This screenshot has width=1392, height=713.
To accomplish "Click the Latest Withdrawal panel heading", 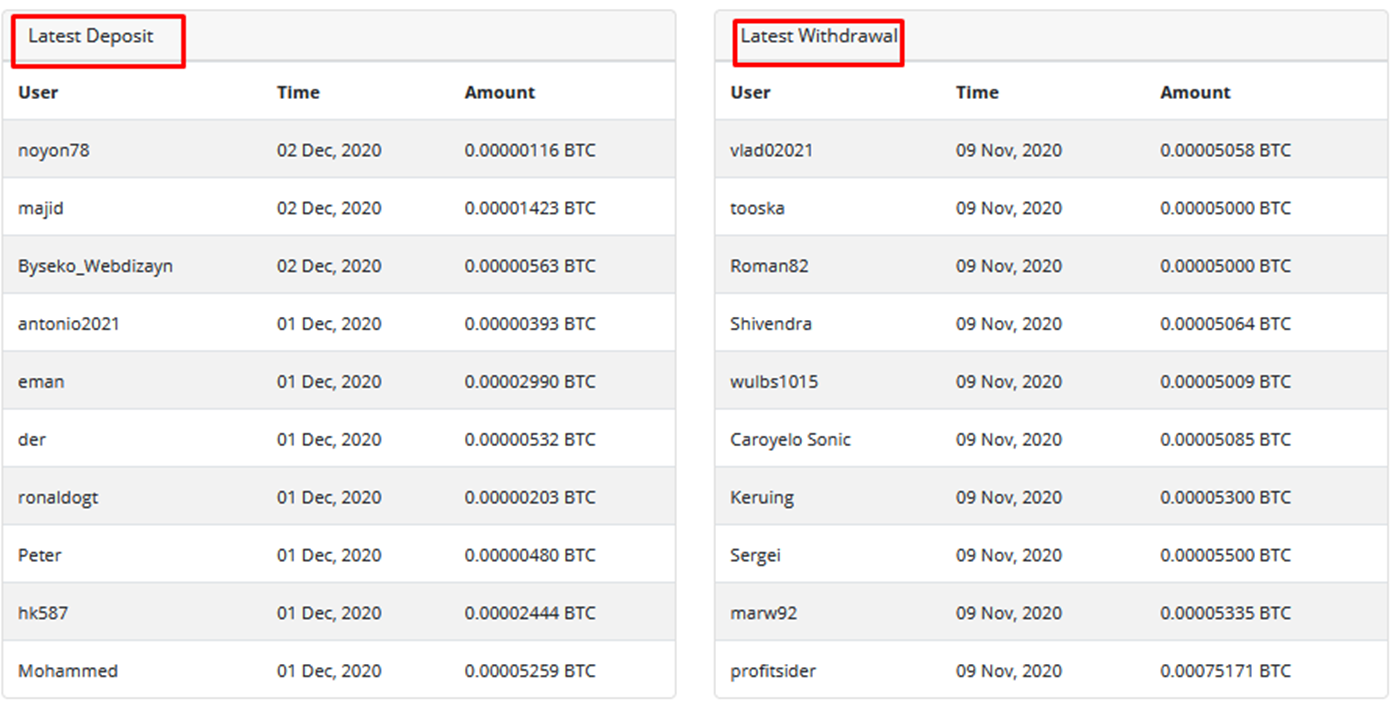I will click(819, 37).
